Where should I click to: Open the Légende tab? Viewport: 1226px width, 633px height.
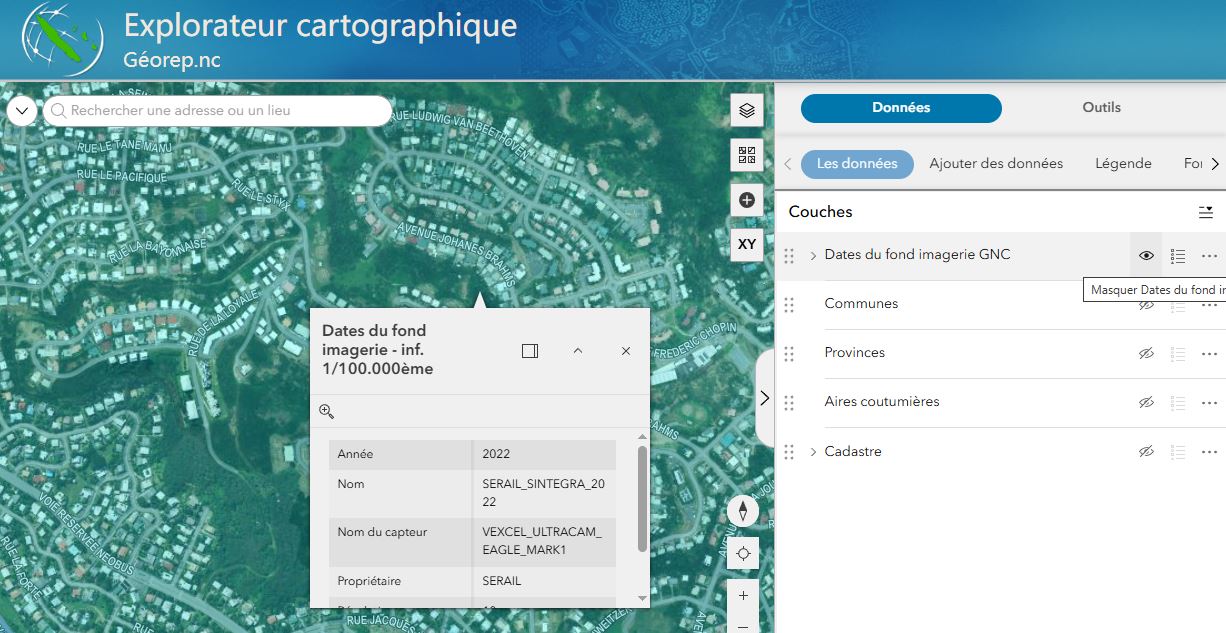coord(1123,164)
